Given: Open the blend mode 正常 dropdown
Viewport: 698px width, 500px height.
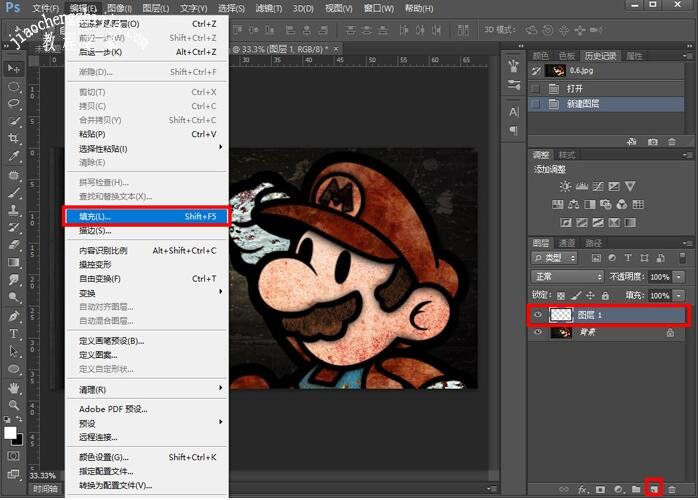Looking at the screenshot, I should (567, 276).
